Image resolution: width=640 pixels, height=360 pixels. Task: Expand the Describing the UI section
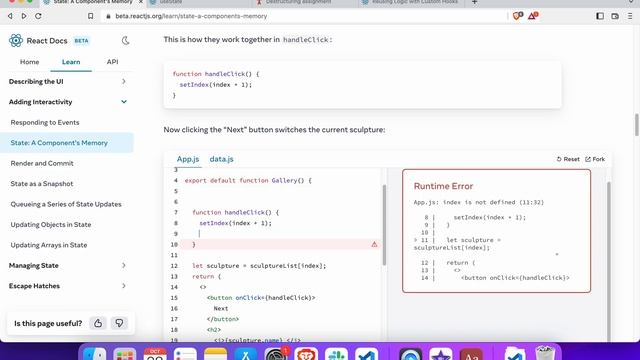(67, 82)
